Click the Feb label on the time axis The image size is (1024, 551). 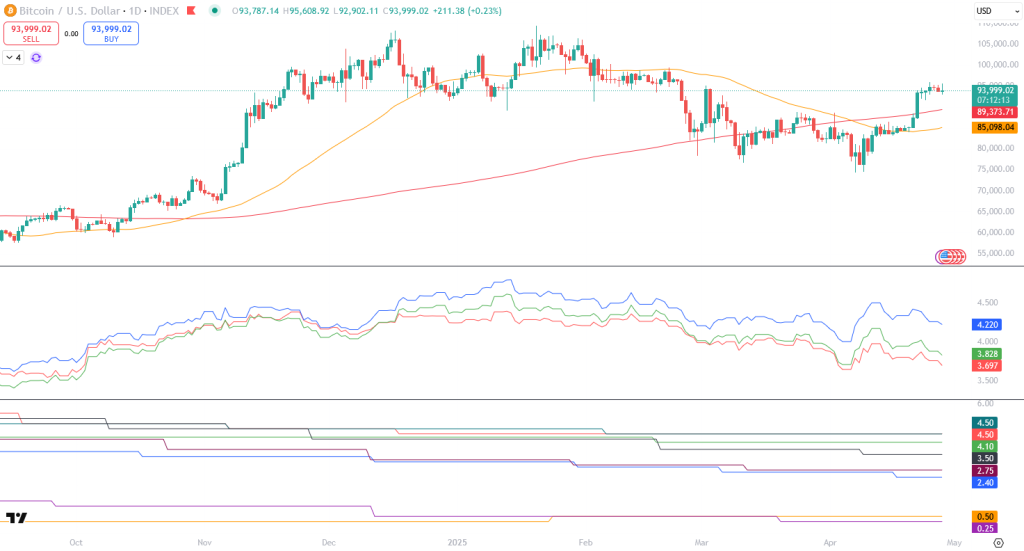click(585, 543)
